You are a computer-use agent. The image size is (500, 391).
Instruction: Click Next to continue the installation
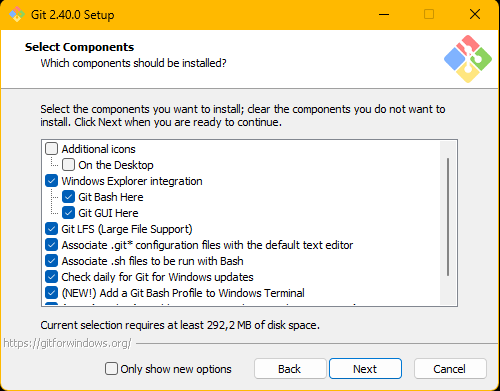tap(365, 369)
